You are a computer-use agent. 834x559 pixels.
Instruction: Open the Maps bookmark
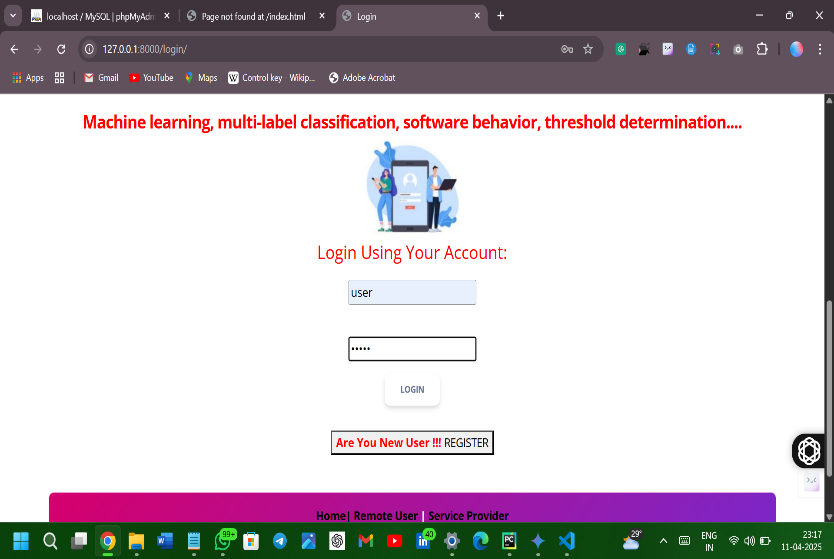pos(201,78)
